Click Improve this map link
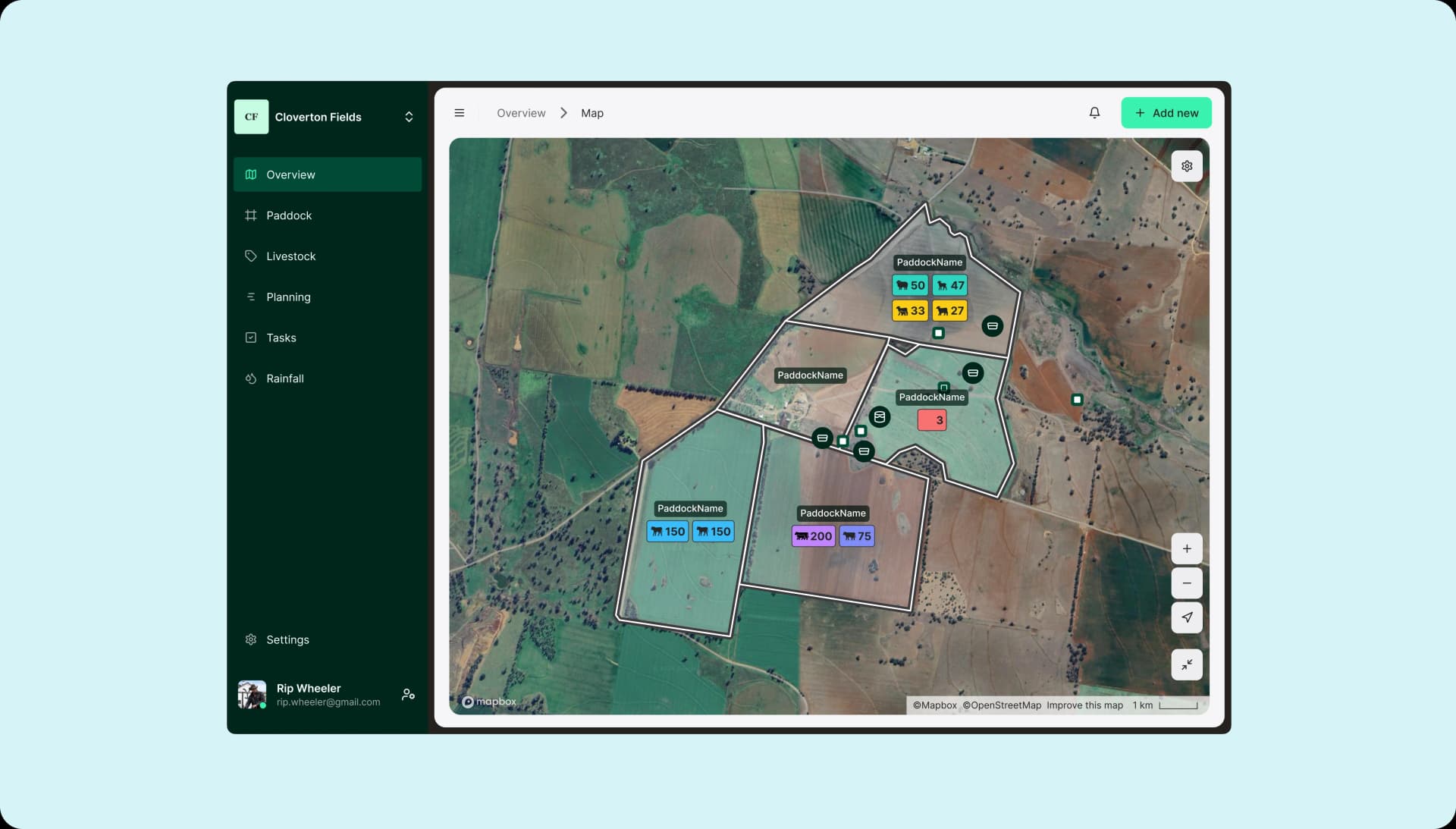 1084,705
